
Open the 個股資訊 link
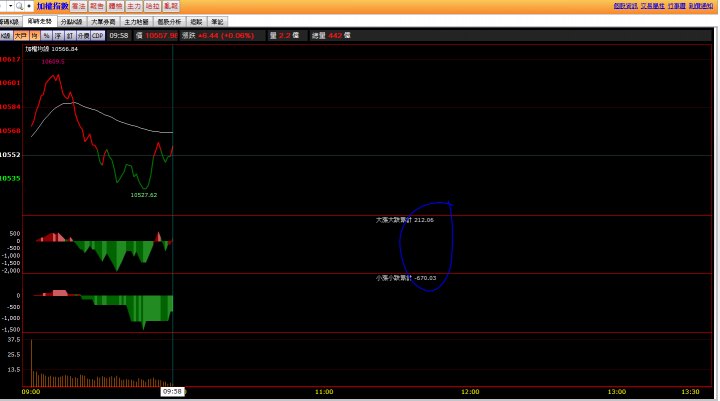point(625,6)
